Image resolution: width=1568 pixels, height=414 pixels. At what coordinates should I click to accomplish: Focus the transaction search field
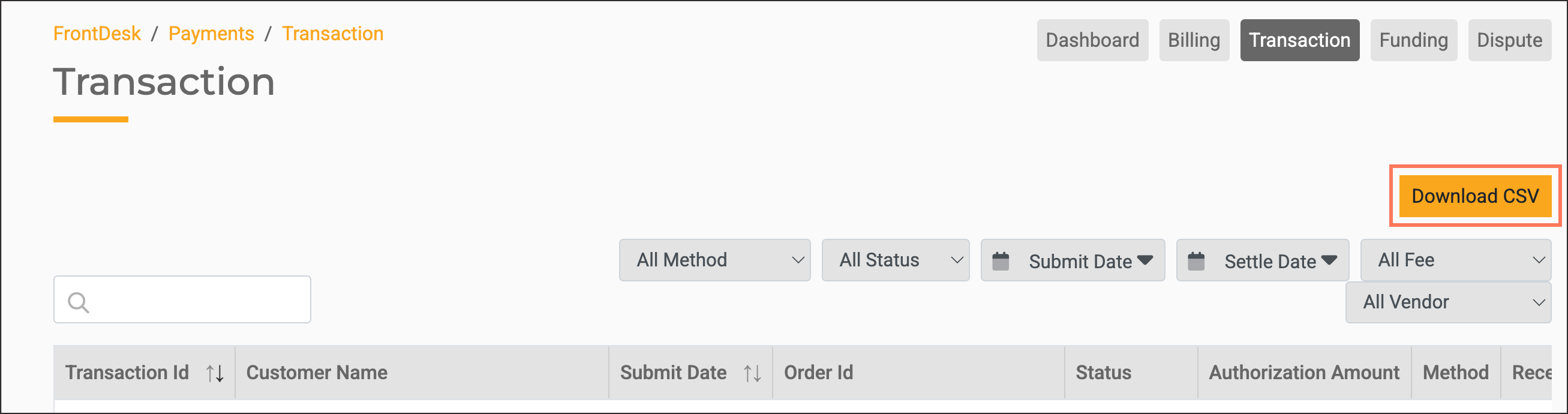[x=195, y=299]
